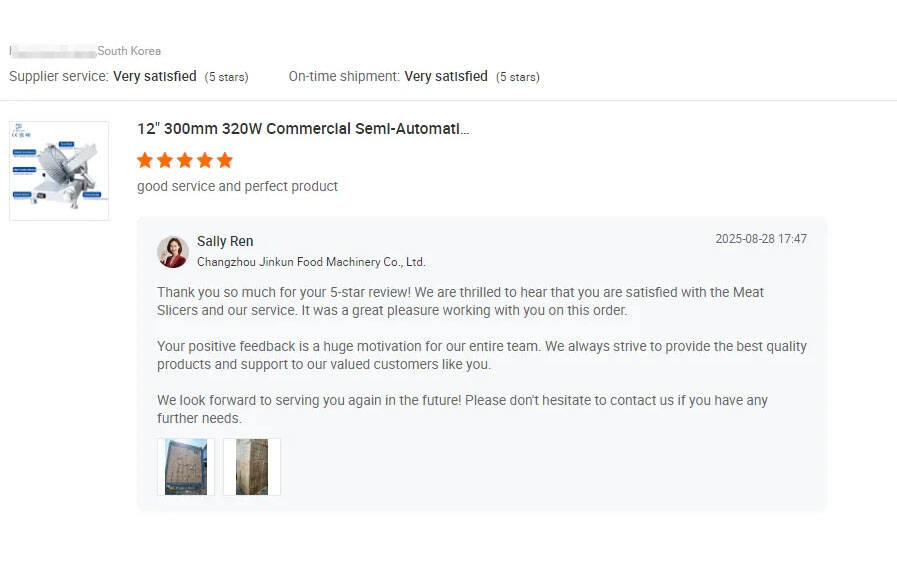Viewport: 897px width, 567px height.
Task: Click the "Thank you so much" reply paragraph
Action: 460,301
